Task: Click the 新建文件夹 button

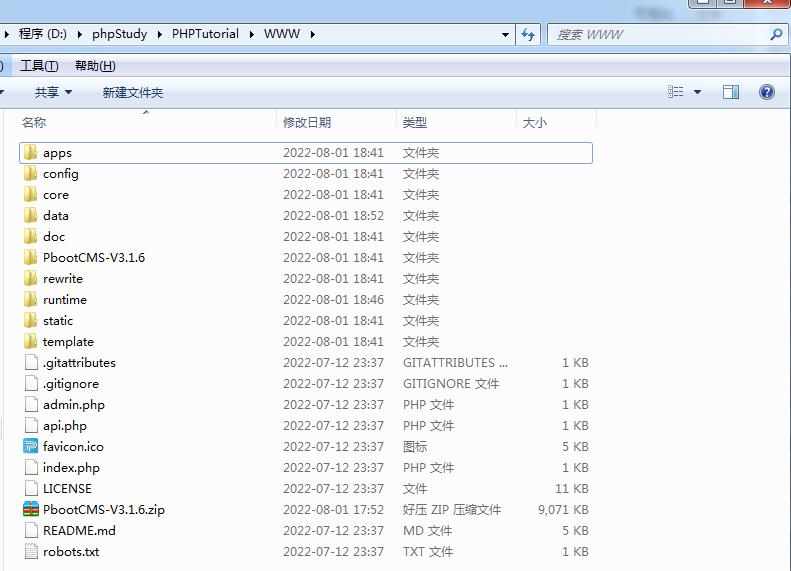Action: [x=133, y=92]
